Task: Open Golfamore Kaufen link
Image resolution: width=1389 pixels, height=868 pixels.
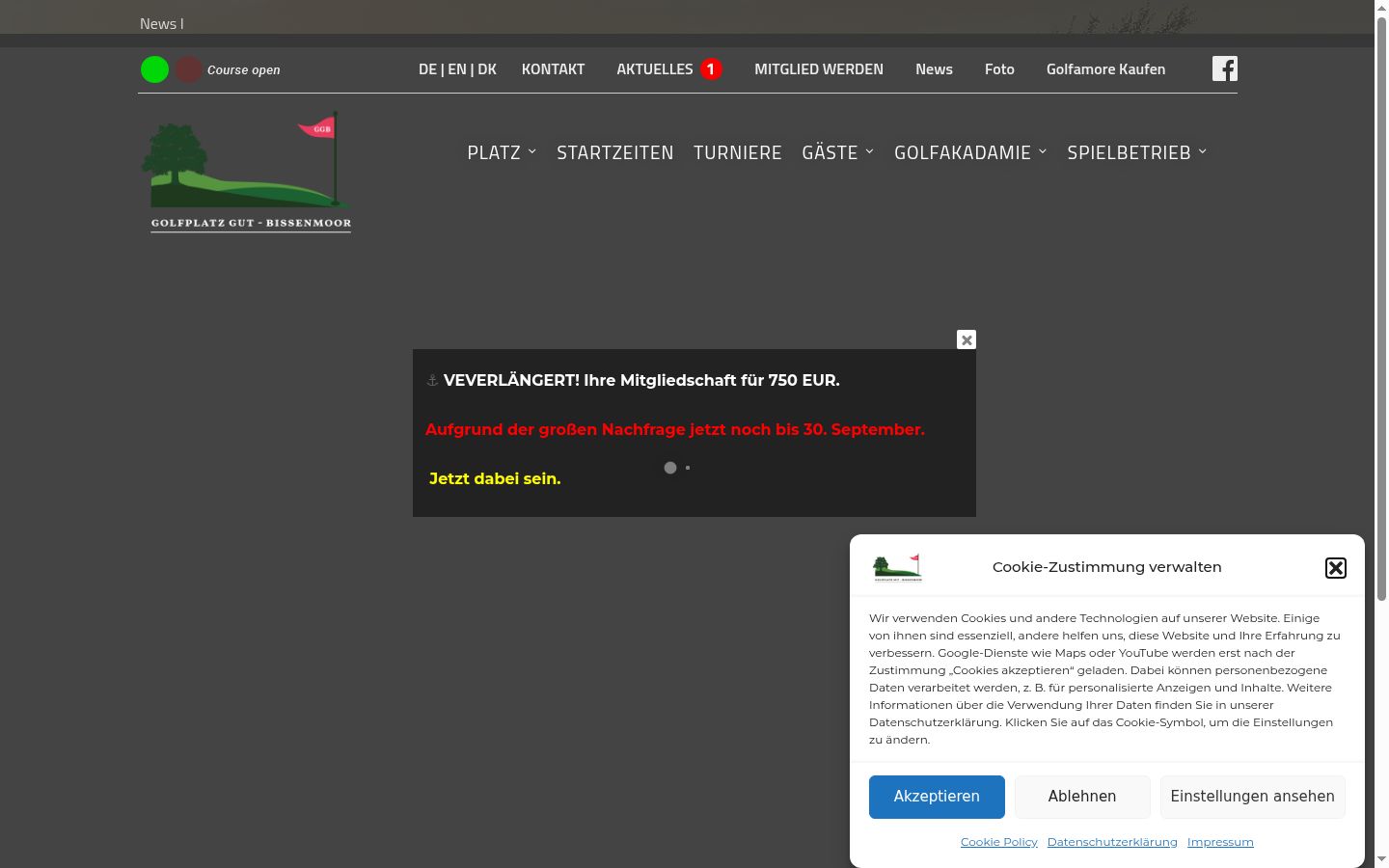Action: click(1105, 69)
